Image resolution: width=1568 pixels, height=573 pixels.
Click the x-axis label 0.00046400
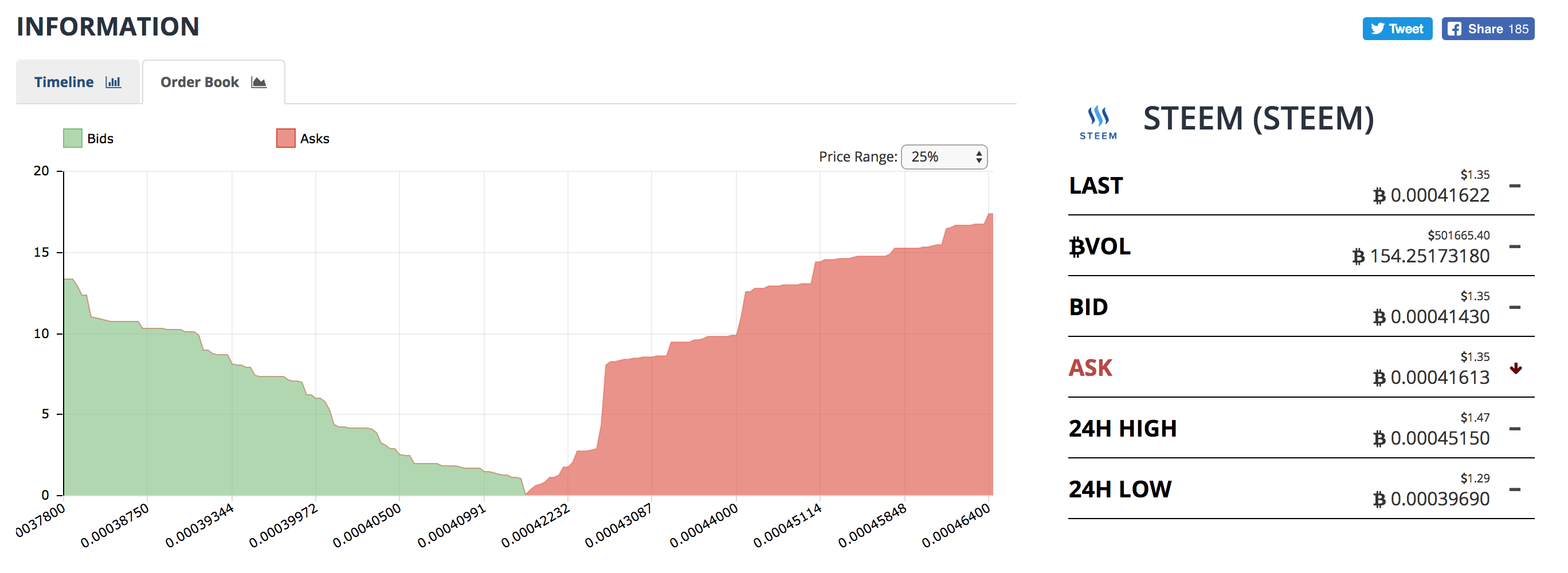[x=956, y=525]
